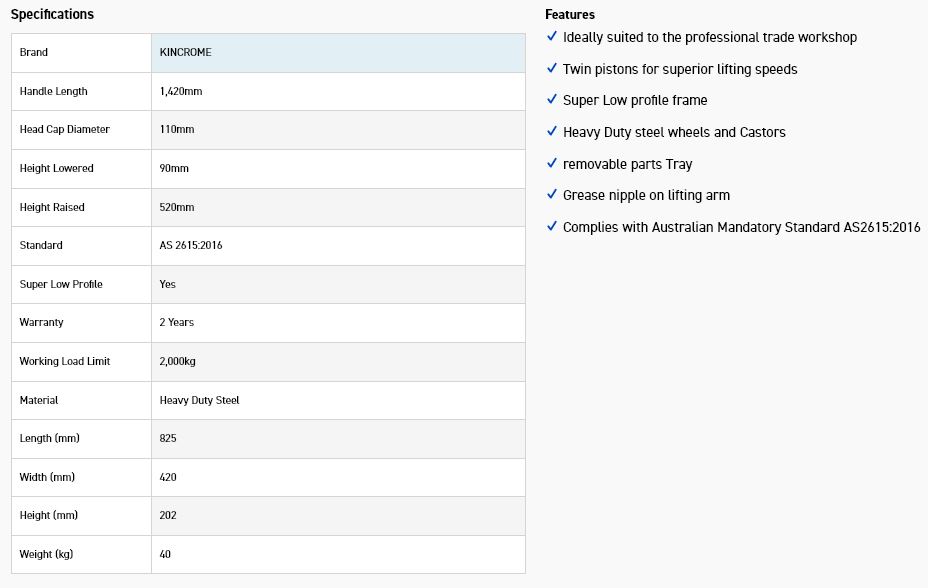Screen dimensions: 928x588
Task: Select the Heavy Duty Steel material value
Action: click(200, 400)
